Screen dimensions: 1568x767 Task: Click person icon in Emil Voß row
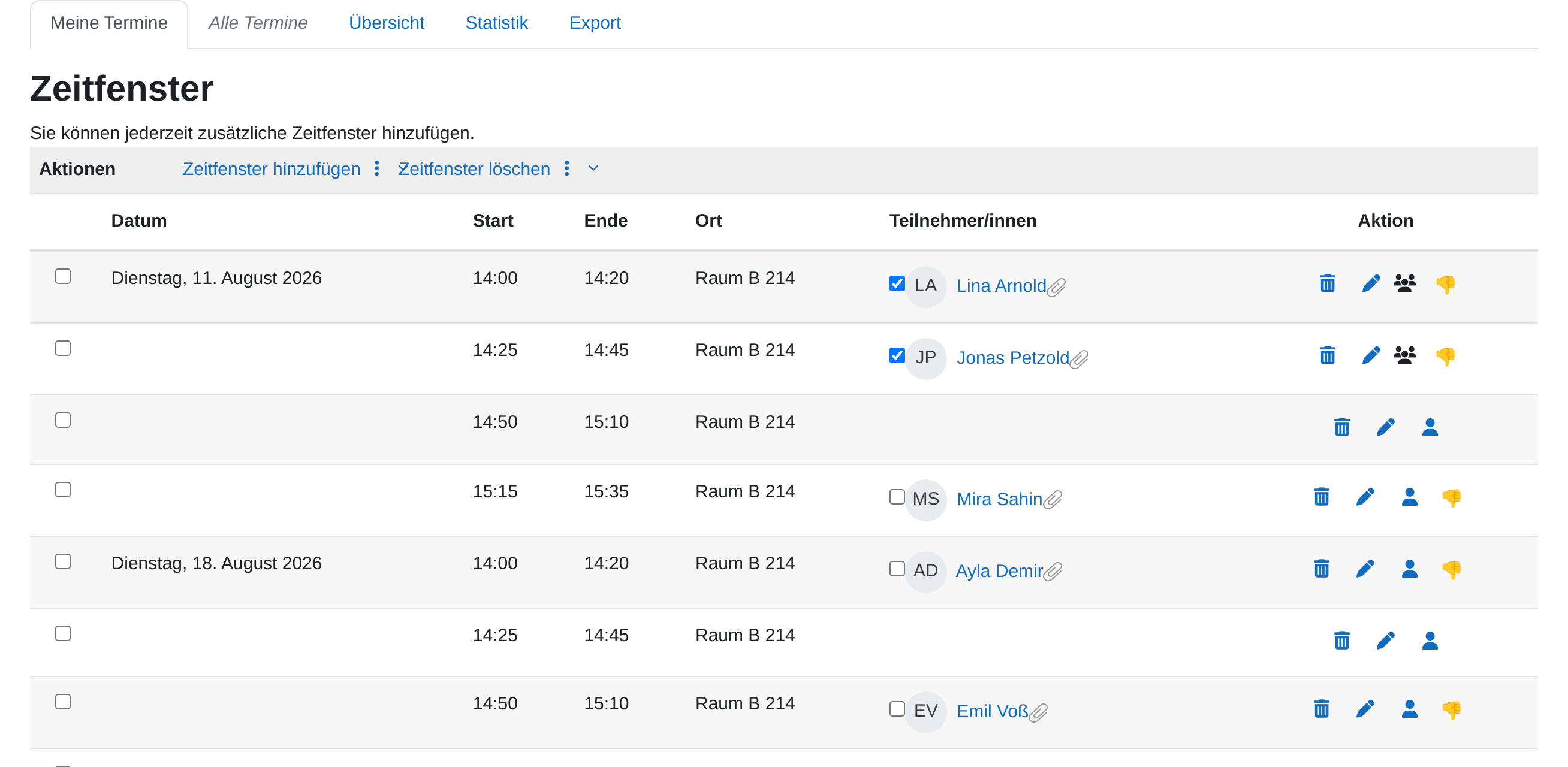pos(1410,708)
